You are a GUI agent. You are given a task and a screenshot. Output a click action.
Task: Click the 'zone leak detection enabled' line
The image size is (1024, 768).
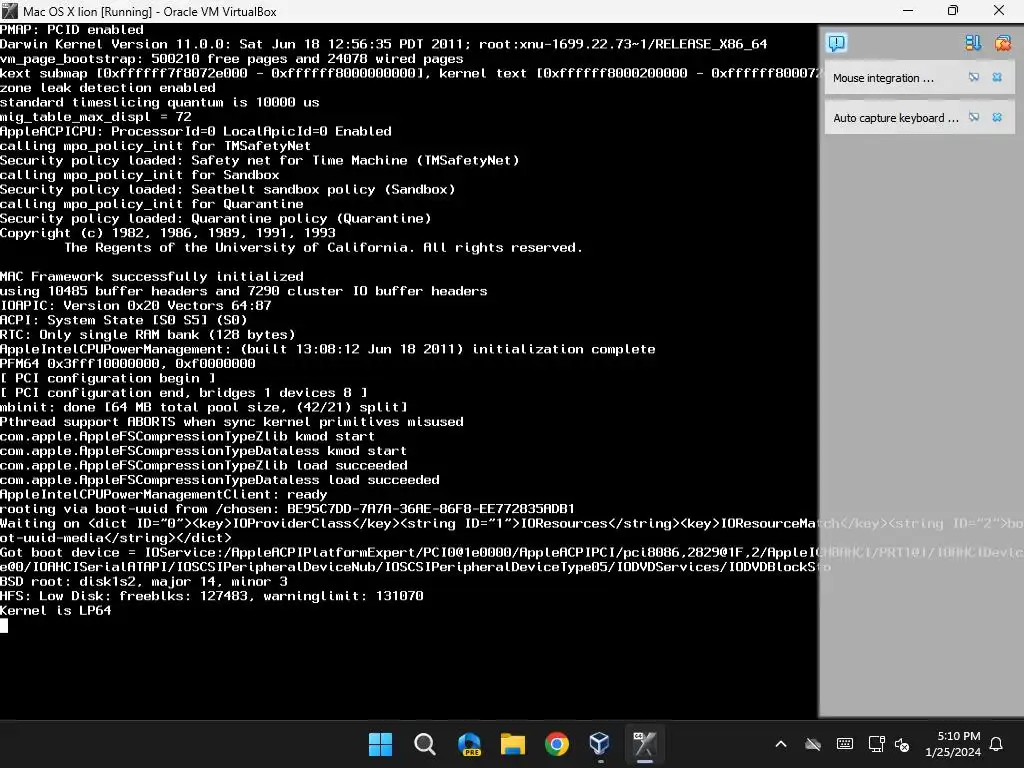(x=108, y=88)
